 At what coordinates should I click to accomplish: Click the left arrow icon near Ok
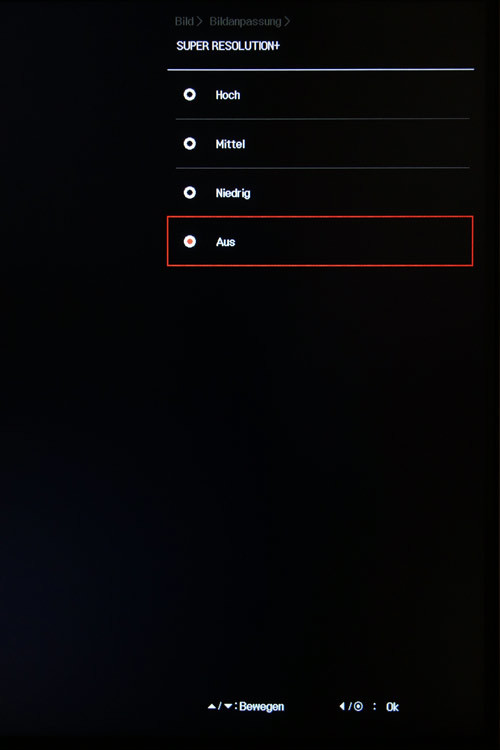342,706
